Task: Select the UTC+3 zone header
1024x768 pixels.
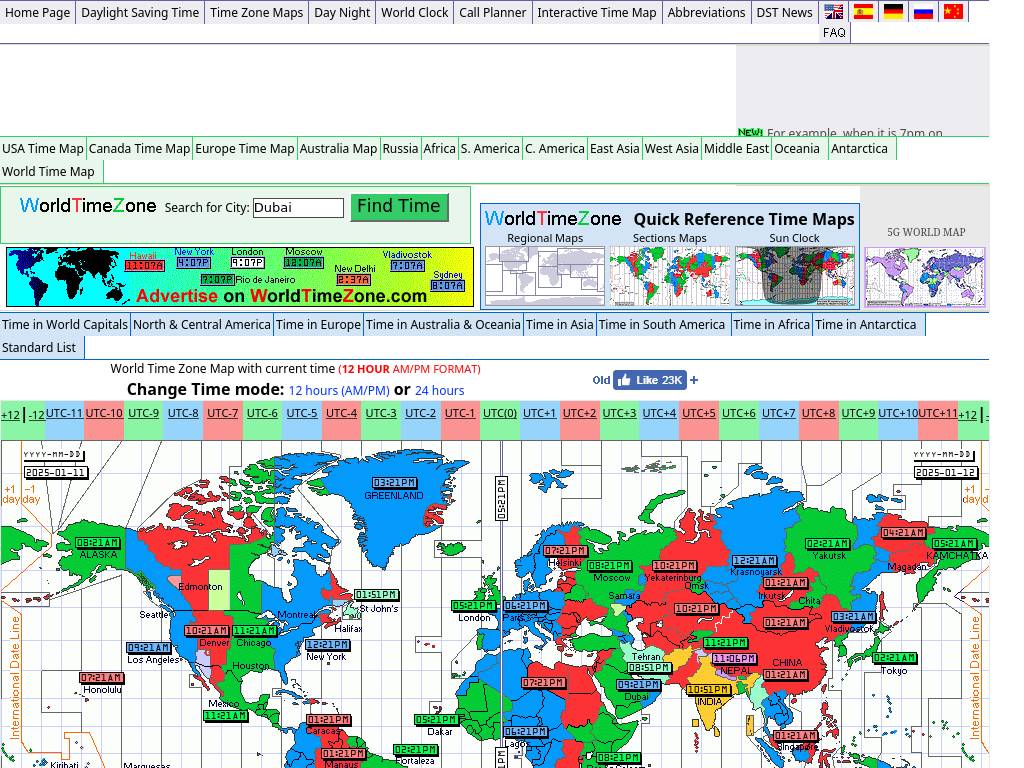Action: click(x=619, y=413)
